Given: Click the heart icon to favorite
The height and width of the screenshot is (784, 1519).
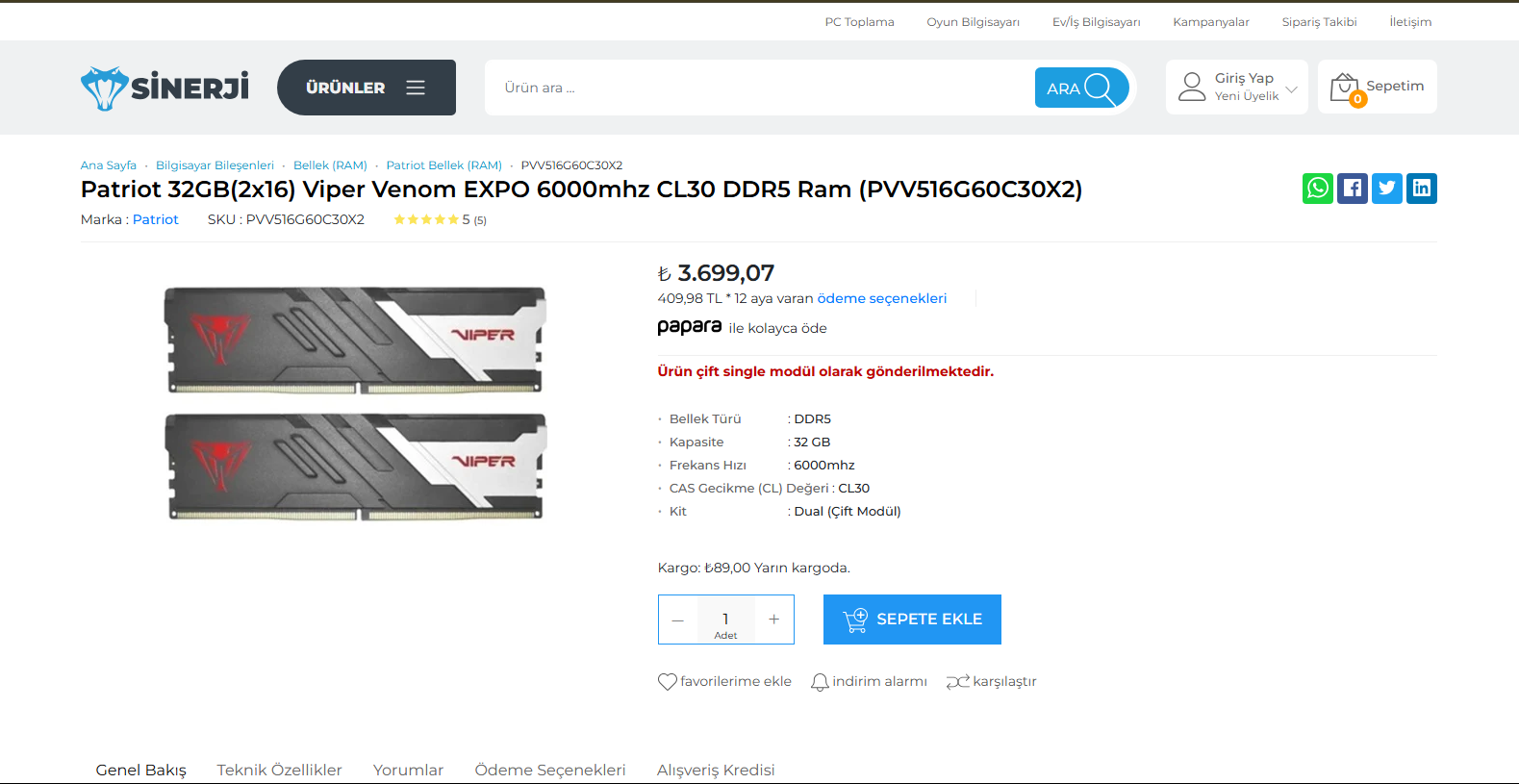Looking at the screenshot, I should pos(667,682).
